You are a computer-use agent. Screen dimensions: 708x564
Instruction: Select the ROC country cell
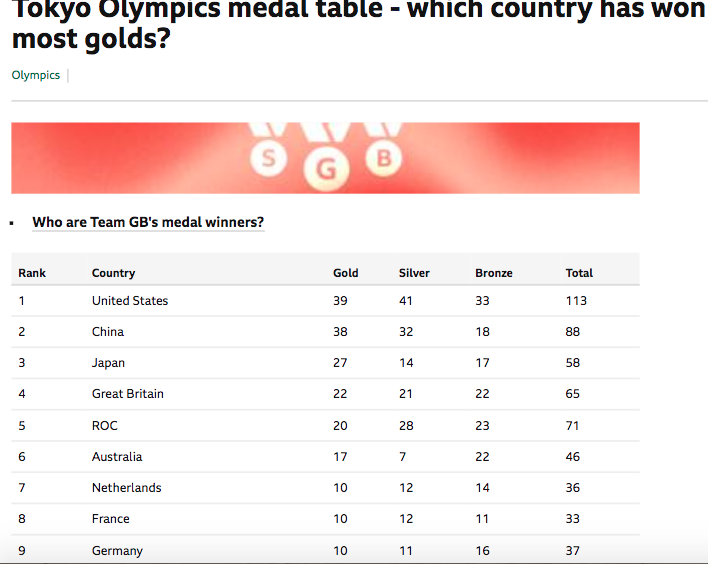(x=105, y=425)
